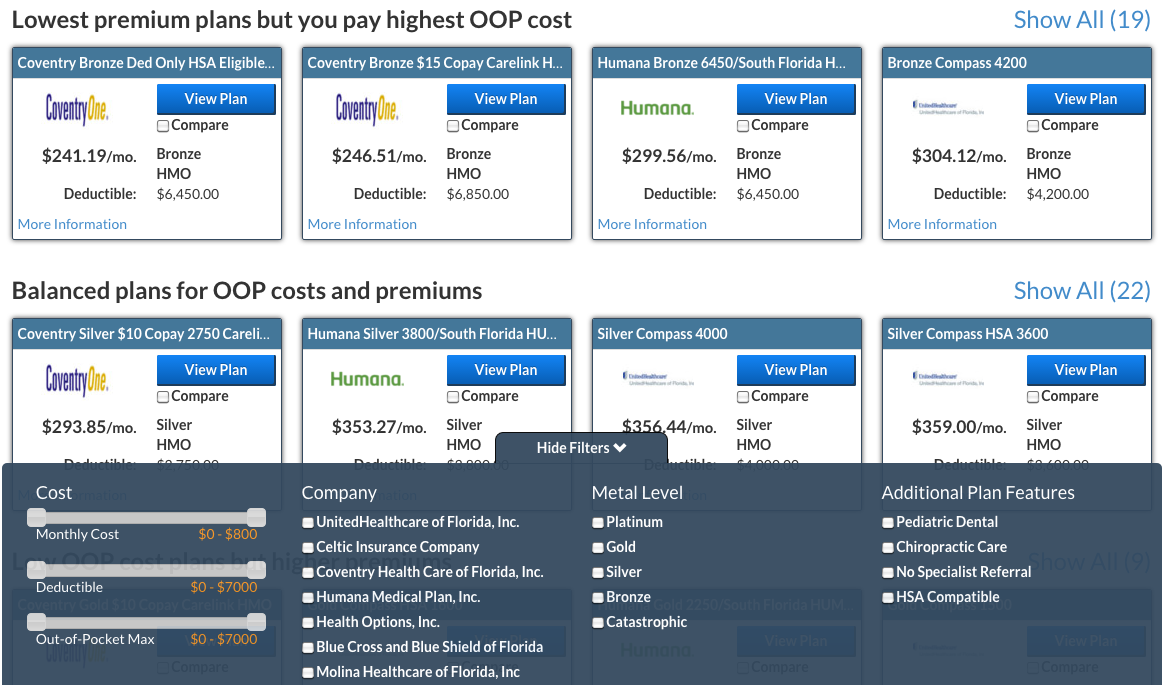Tick the Chiropractic Care feature filter
The height and width of the screenshot is (685, 1169).
[888, 548]
